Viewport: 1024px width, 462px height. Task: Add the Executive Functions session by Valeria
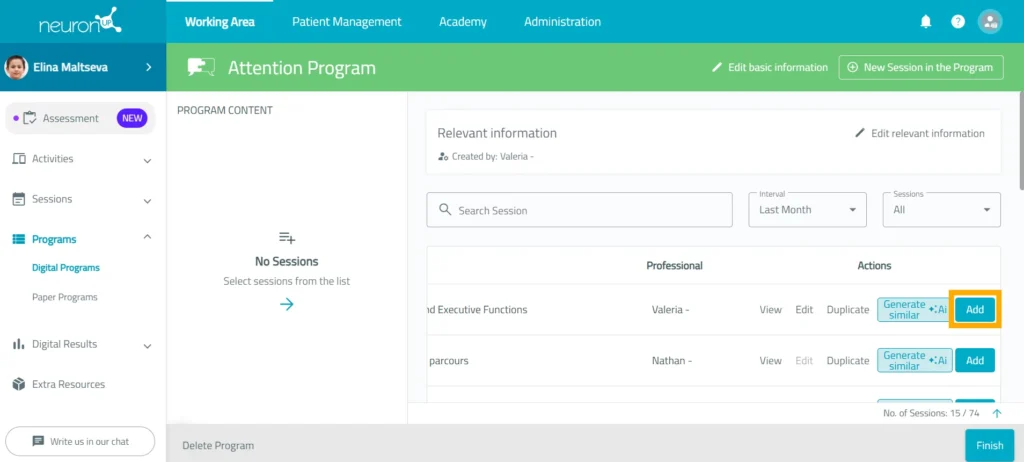tap(974, 310)
